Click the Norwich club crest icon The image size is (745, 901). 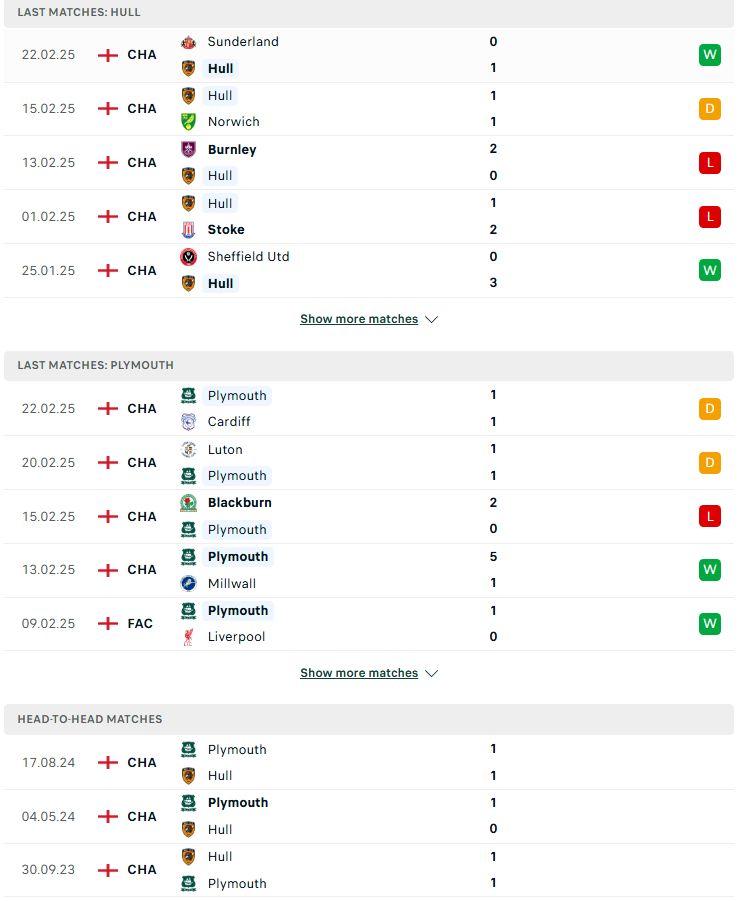[188, 122]
